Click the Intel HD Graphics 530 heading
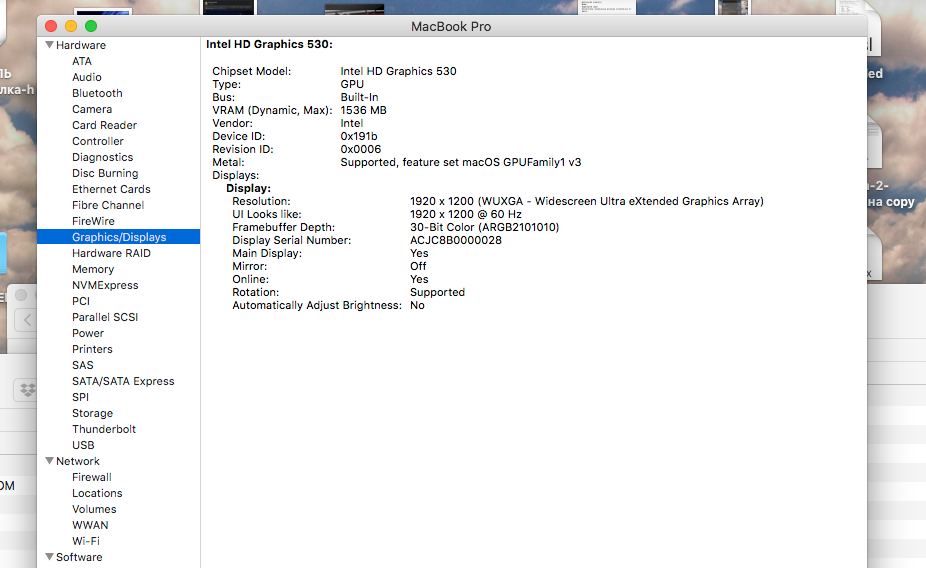The height and width of the screenshot is (568, 926). (x=269, y=44)
